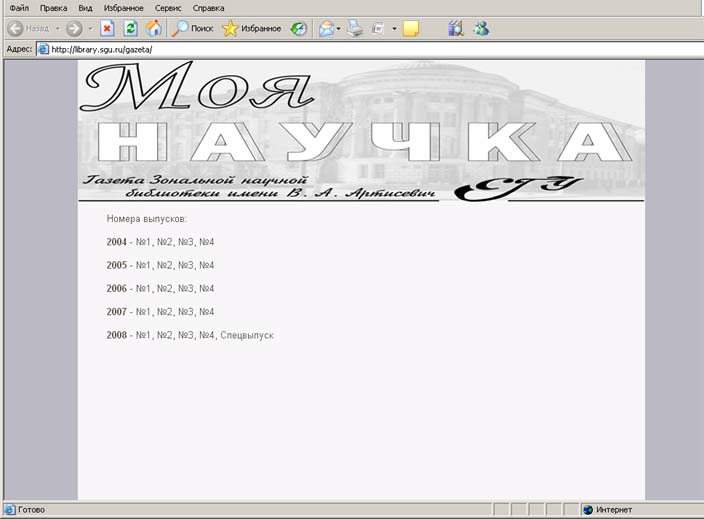Open the Вид menu
The image size is (704, 519).
[x=85, y=8]
